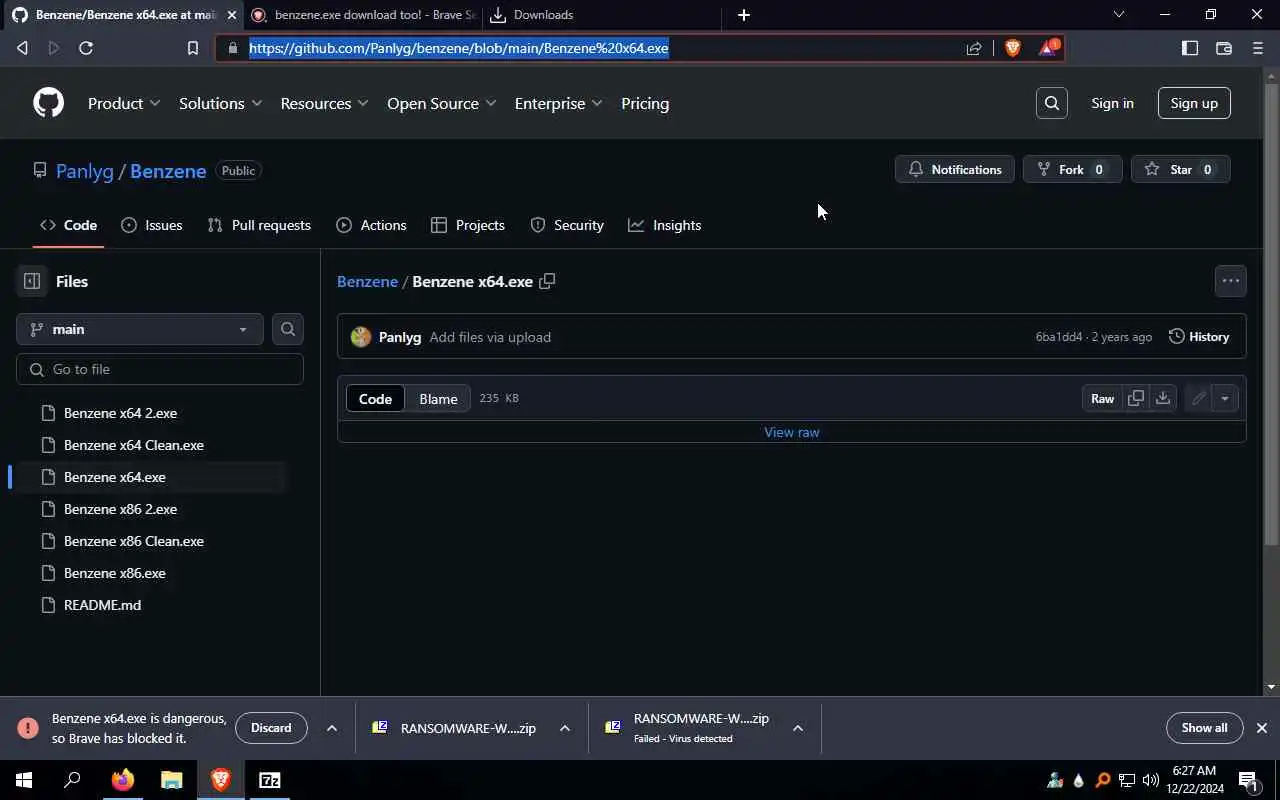Open the GitHub search icon
This screenshot has width=1280, height=800.
pyautogui.click(x=1052, y=103)
